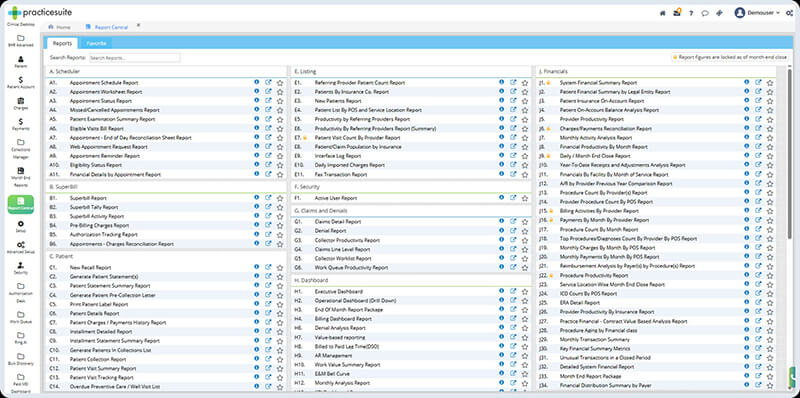Screen dimensions: 800x398
Task: Select 'Web Appointment Request Report' row
Action: point(166,147)
